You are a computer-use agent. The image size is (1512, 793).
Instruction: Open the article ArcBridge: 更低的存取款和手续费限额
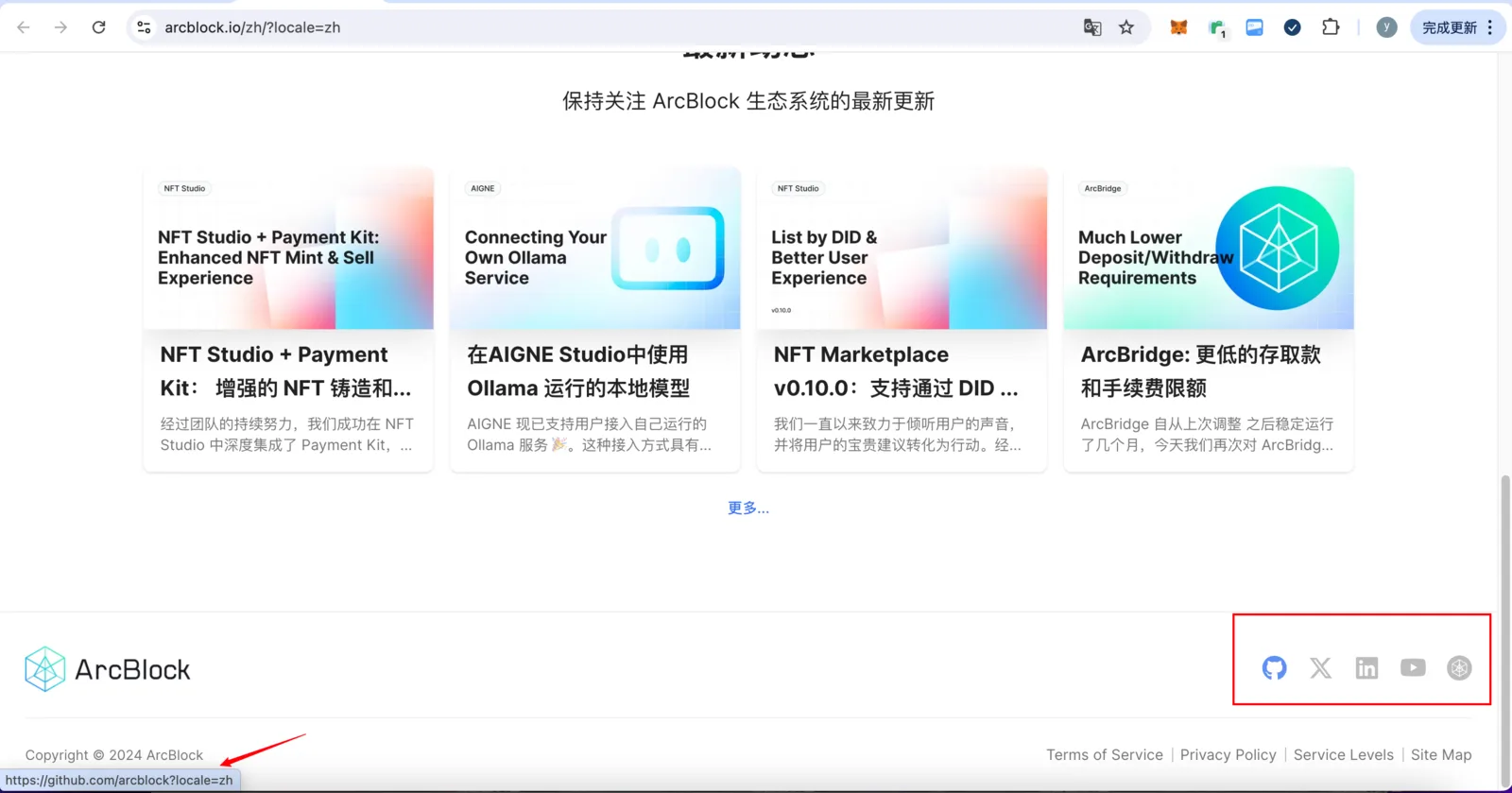[1201, 371]
